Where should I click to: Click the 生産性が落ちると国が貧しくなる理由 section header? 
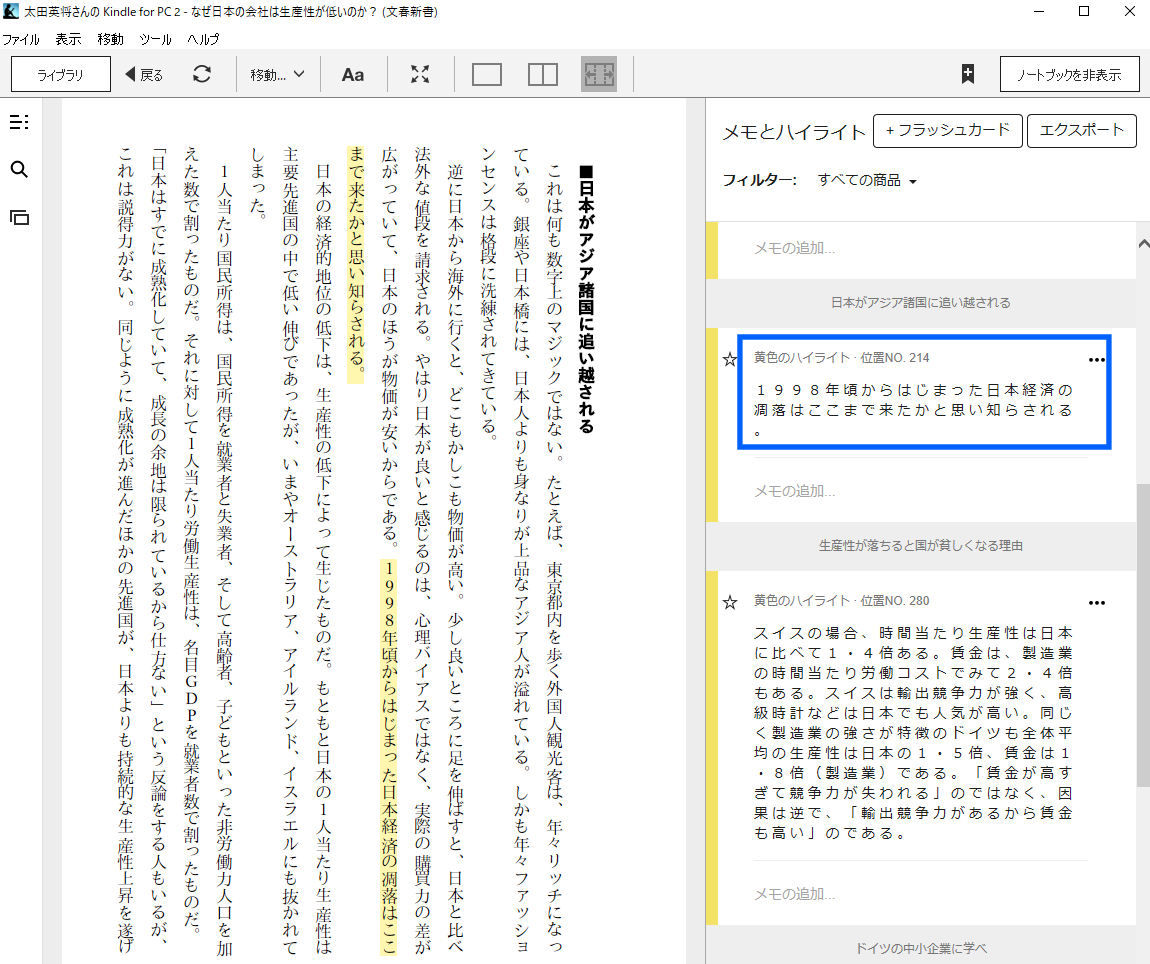pyautogui.click(x=920, y=545)
